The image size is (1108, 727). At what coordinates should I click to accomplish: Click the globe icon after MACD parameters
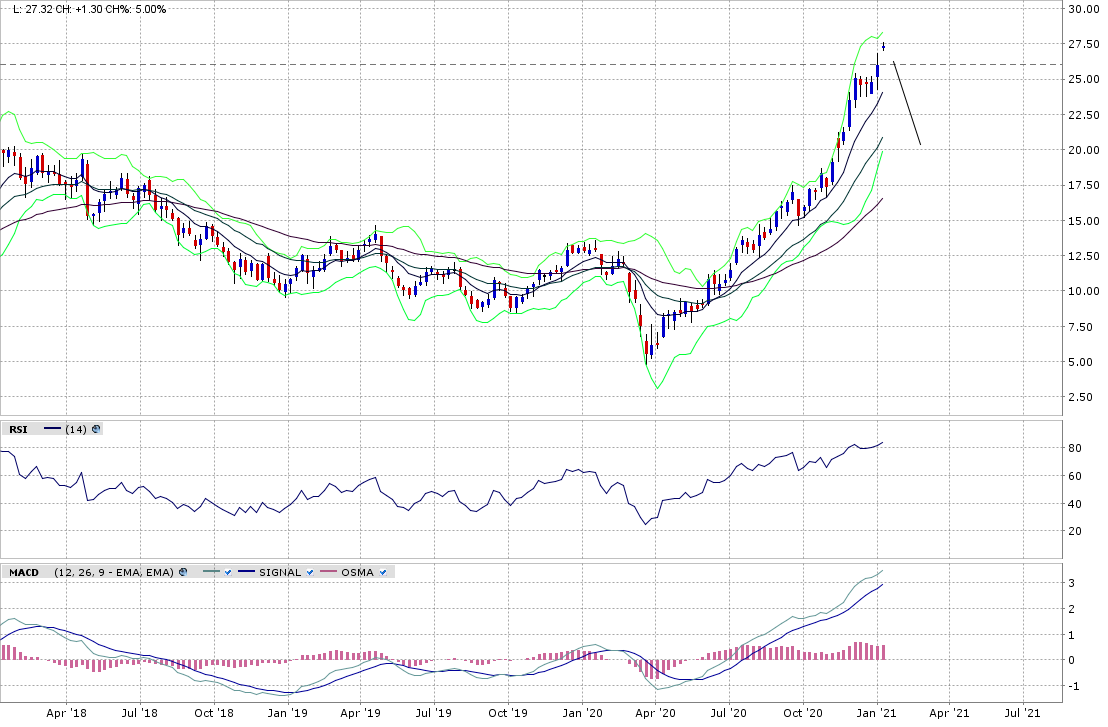pyautogui.click(x=182, y=572)
